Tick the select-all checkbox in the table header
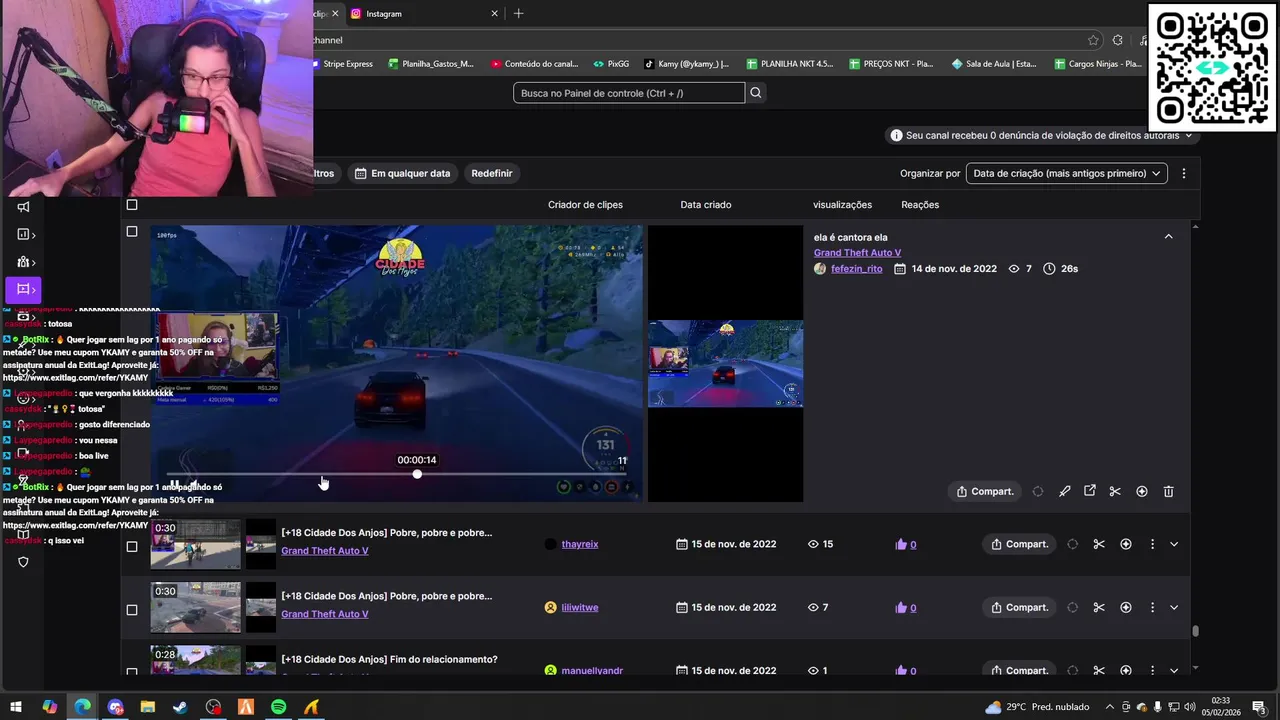This screenshot has width=1280, height=720. [131, 205]
